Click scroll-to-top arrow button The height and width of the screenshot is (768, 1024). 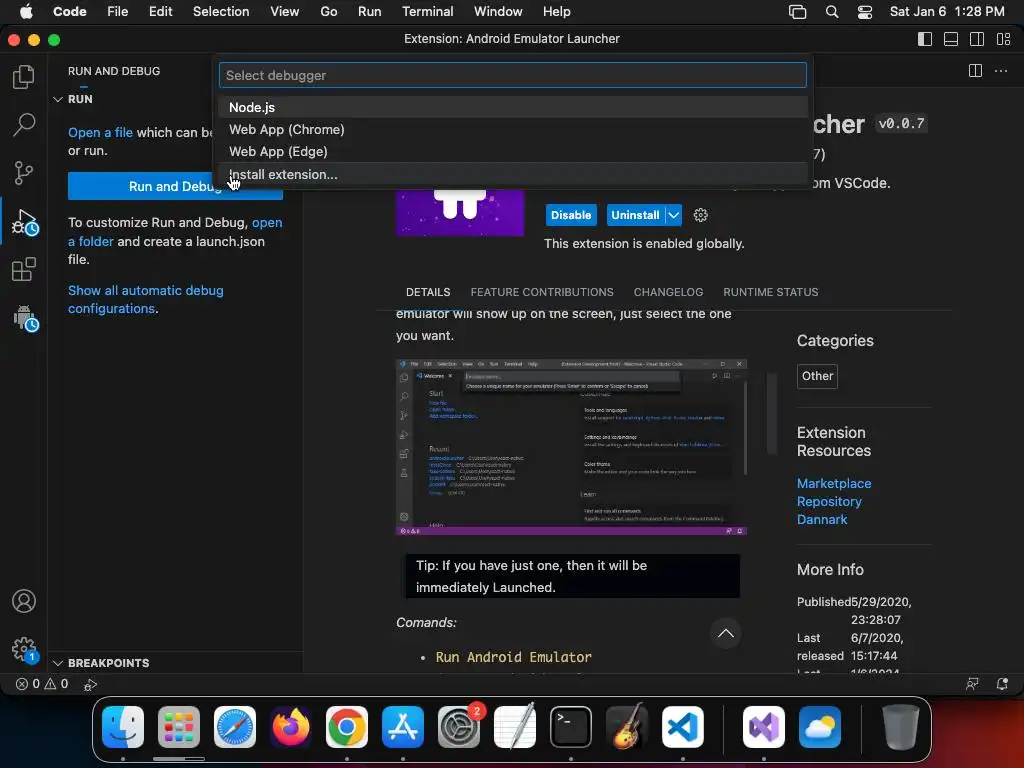[726, 633]
